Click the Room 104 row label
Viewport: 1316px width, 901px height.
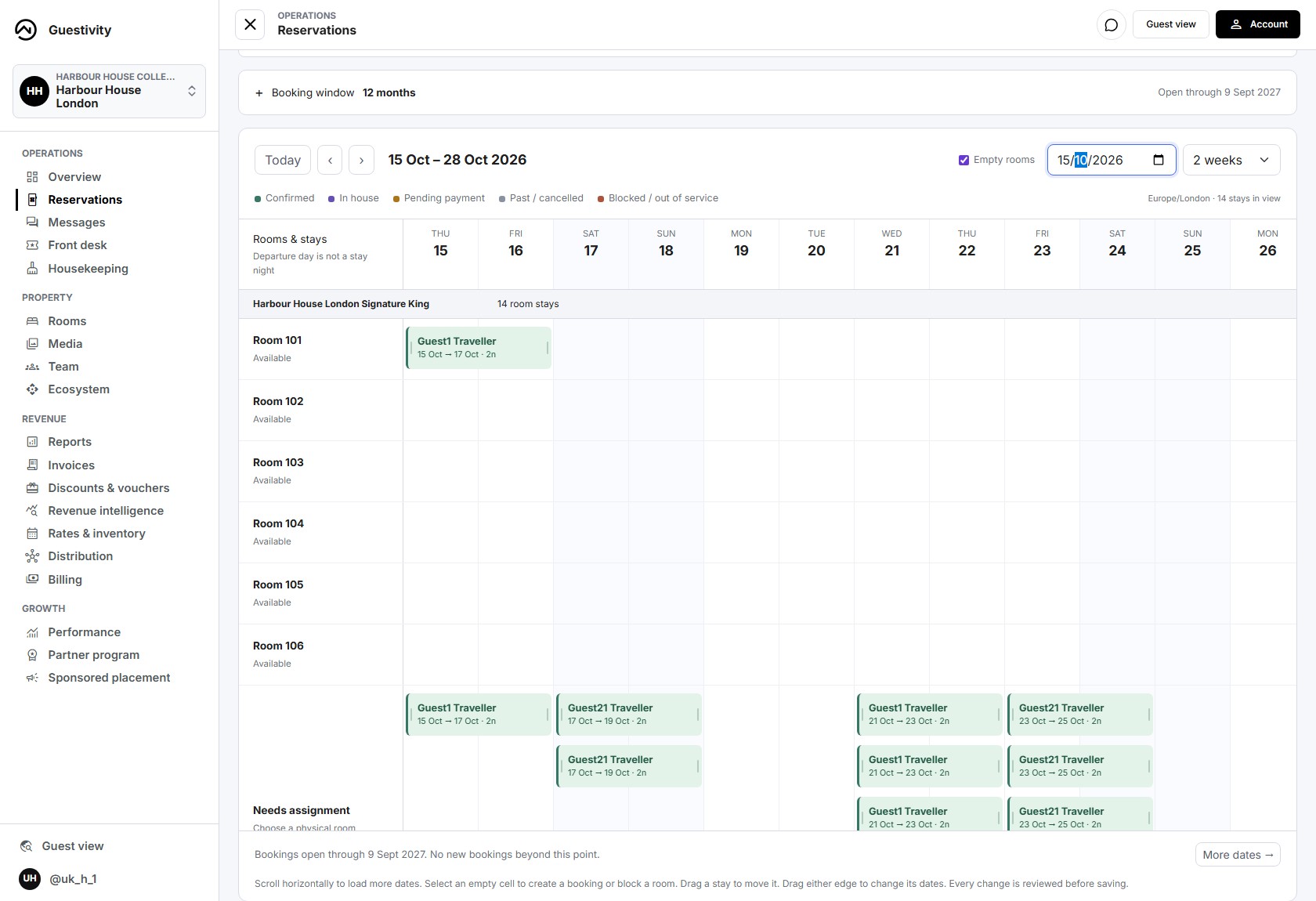(278, 524)
